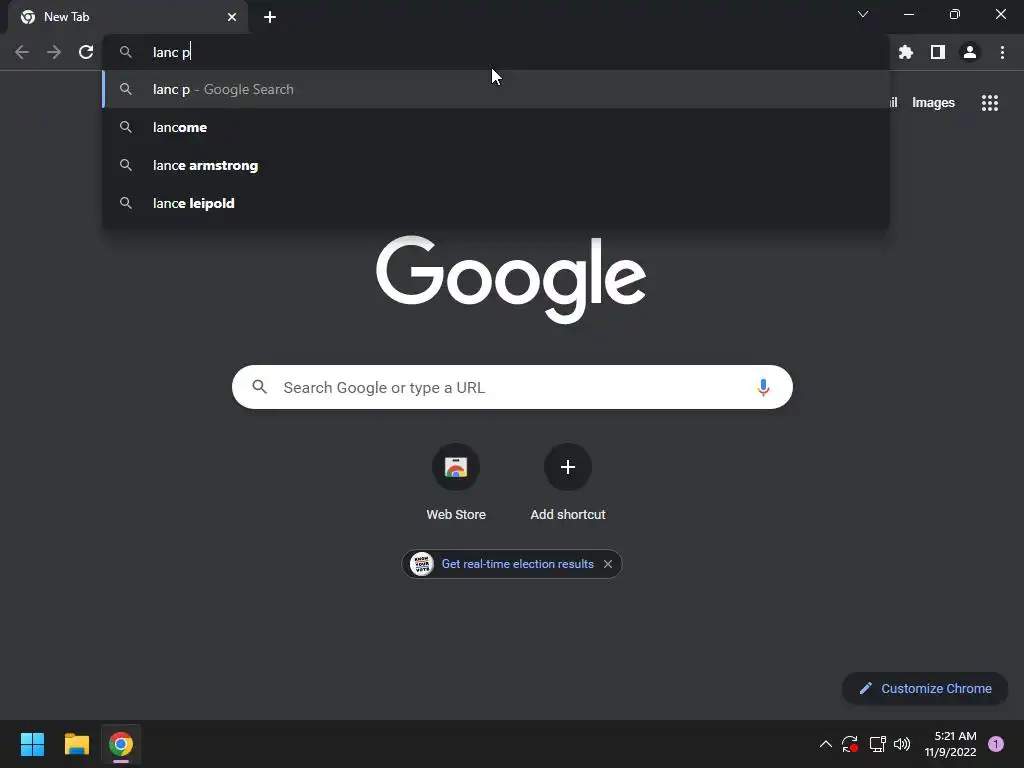
Task: Open Get real-time election results link
Action: (x=517, y=564)
